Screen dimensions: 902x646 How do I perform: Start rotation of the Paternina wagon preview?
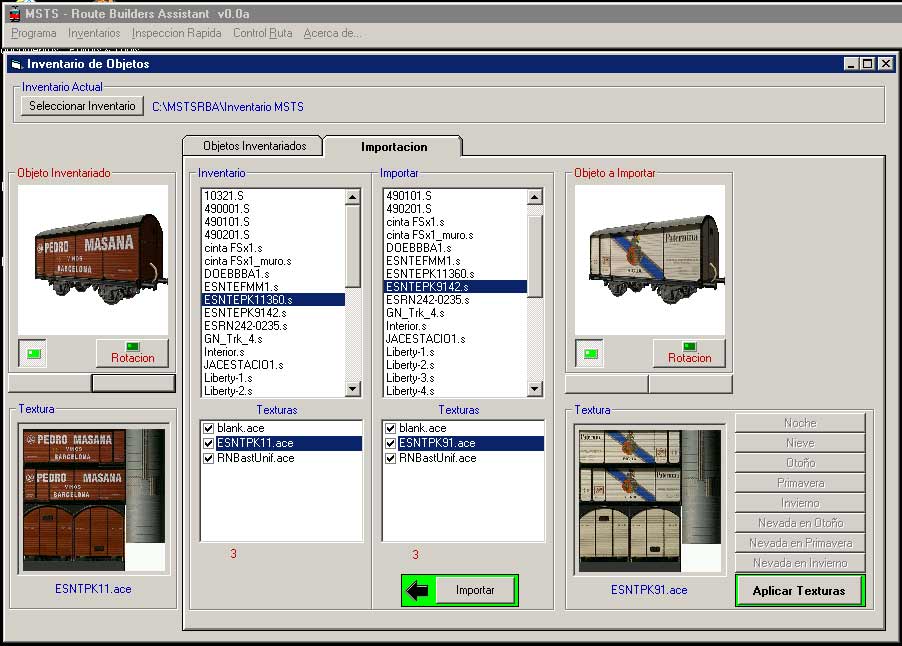point(689,354)
